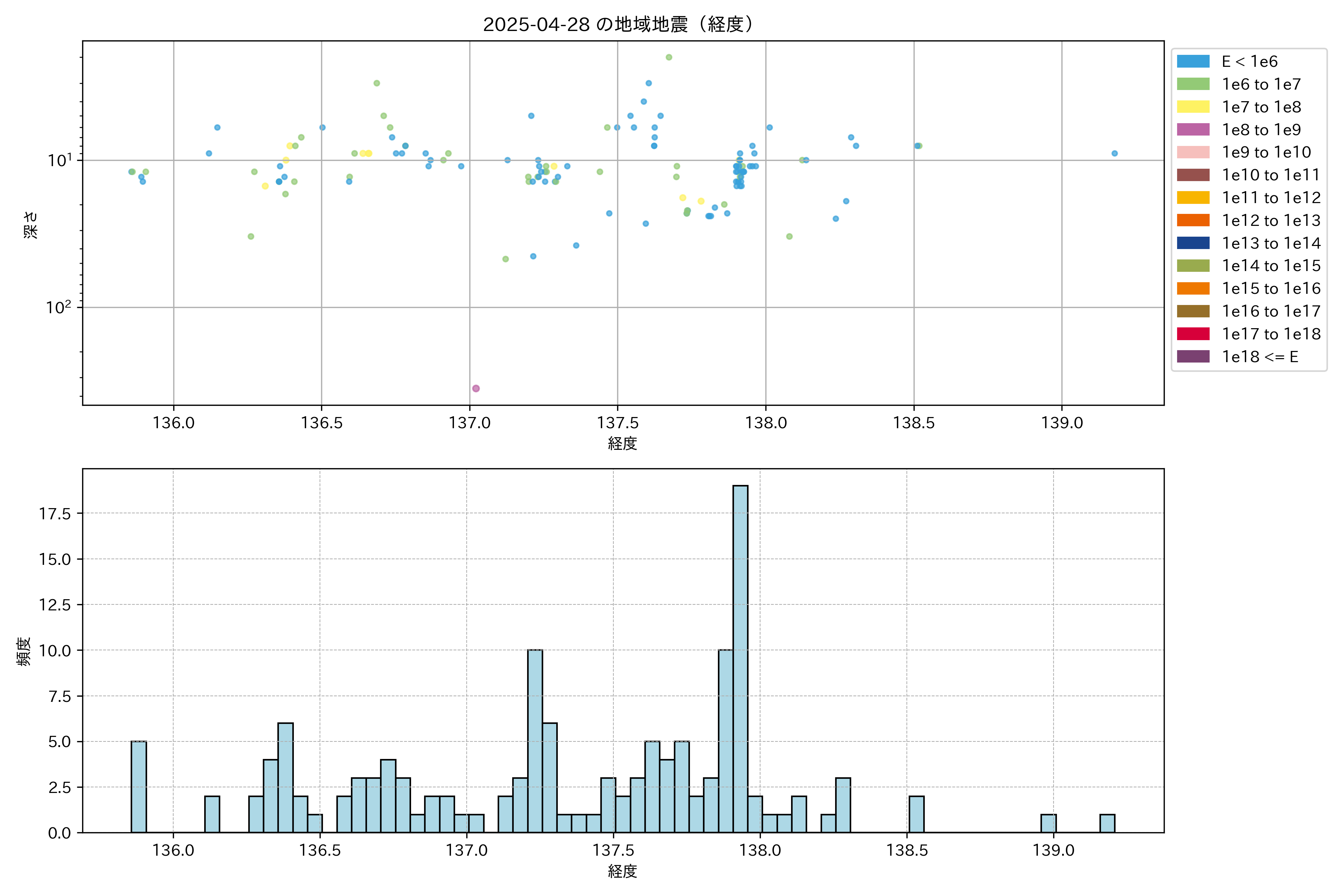Click the topmost green point near 137.7
Viewport: 1344px width, 896px height.
tap(669, 57)
